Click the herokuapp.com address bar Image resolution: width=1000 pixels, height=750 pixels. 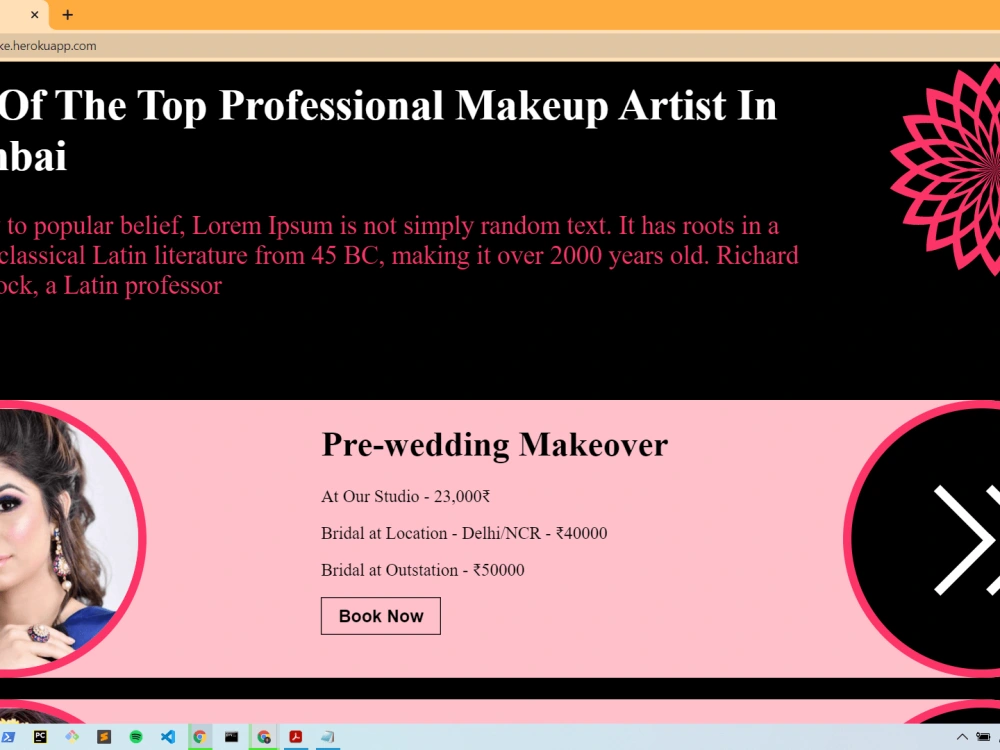500,46
